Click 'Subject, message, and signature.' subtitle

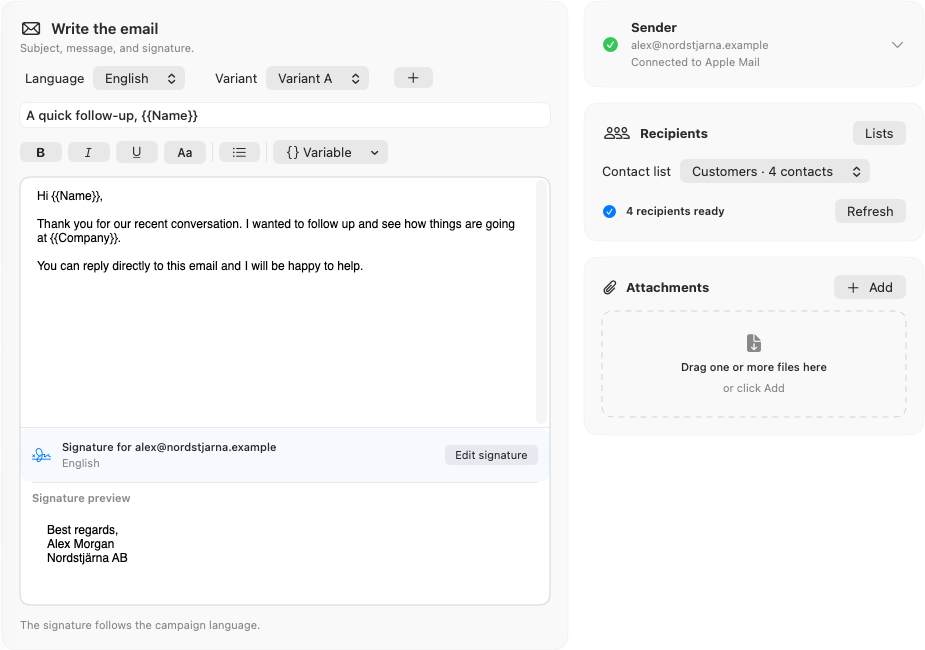tap(107, 48)
